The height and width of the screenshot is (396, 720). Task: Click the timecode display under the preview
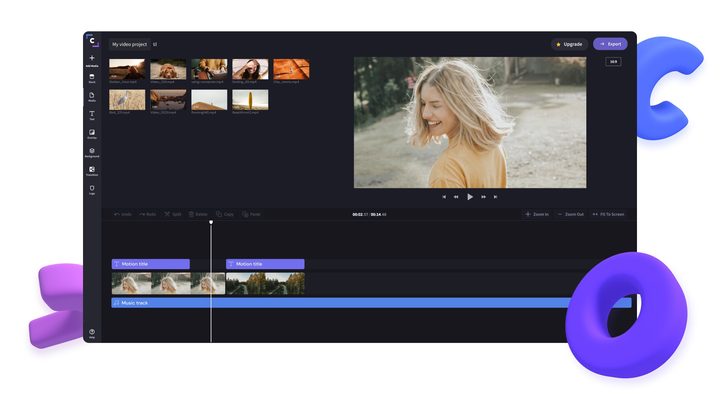[369, 215]
